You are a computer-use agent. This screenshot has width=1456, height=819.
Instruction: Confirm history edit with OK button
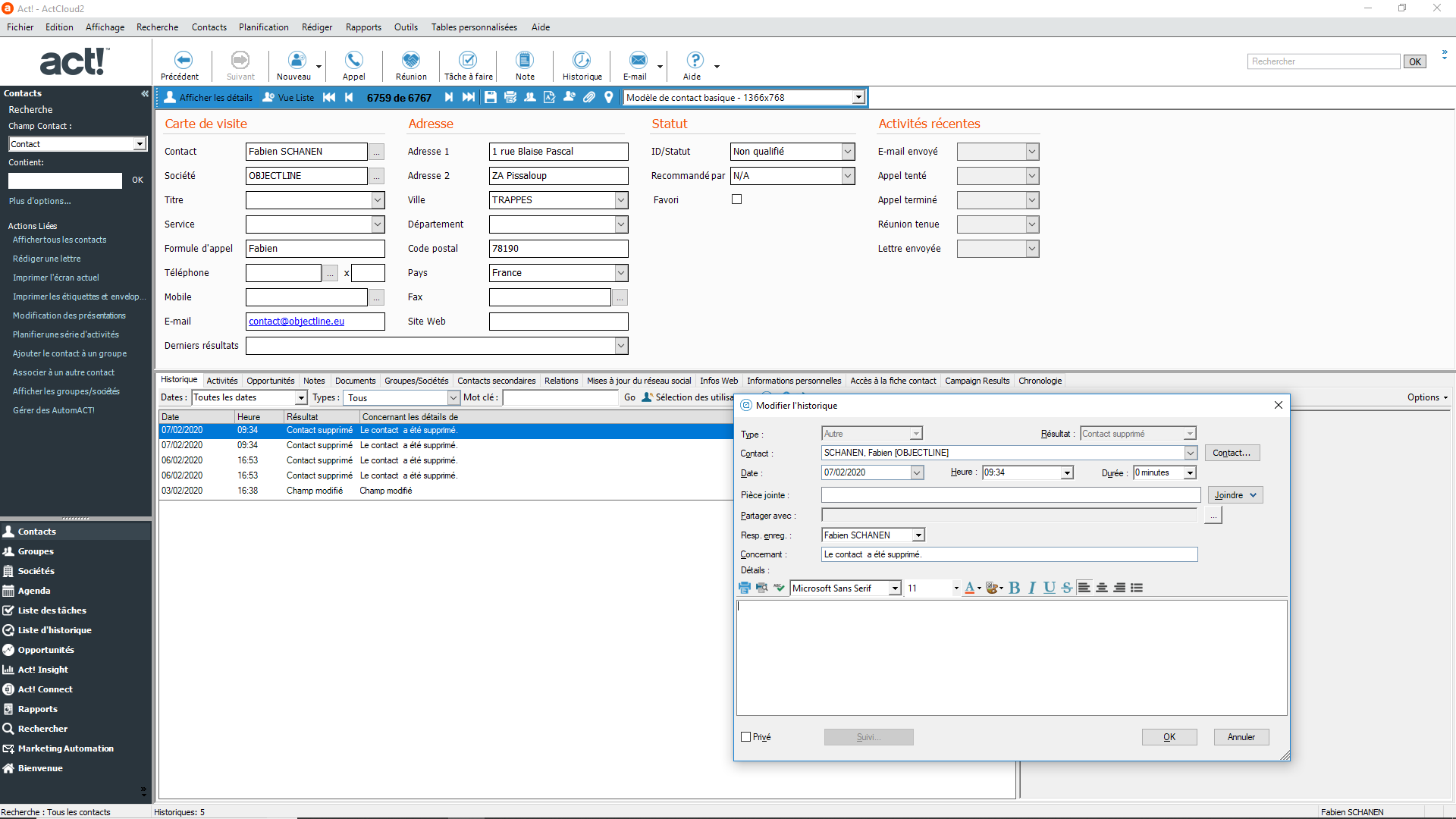1169,737
